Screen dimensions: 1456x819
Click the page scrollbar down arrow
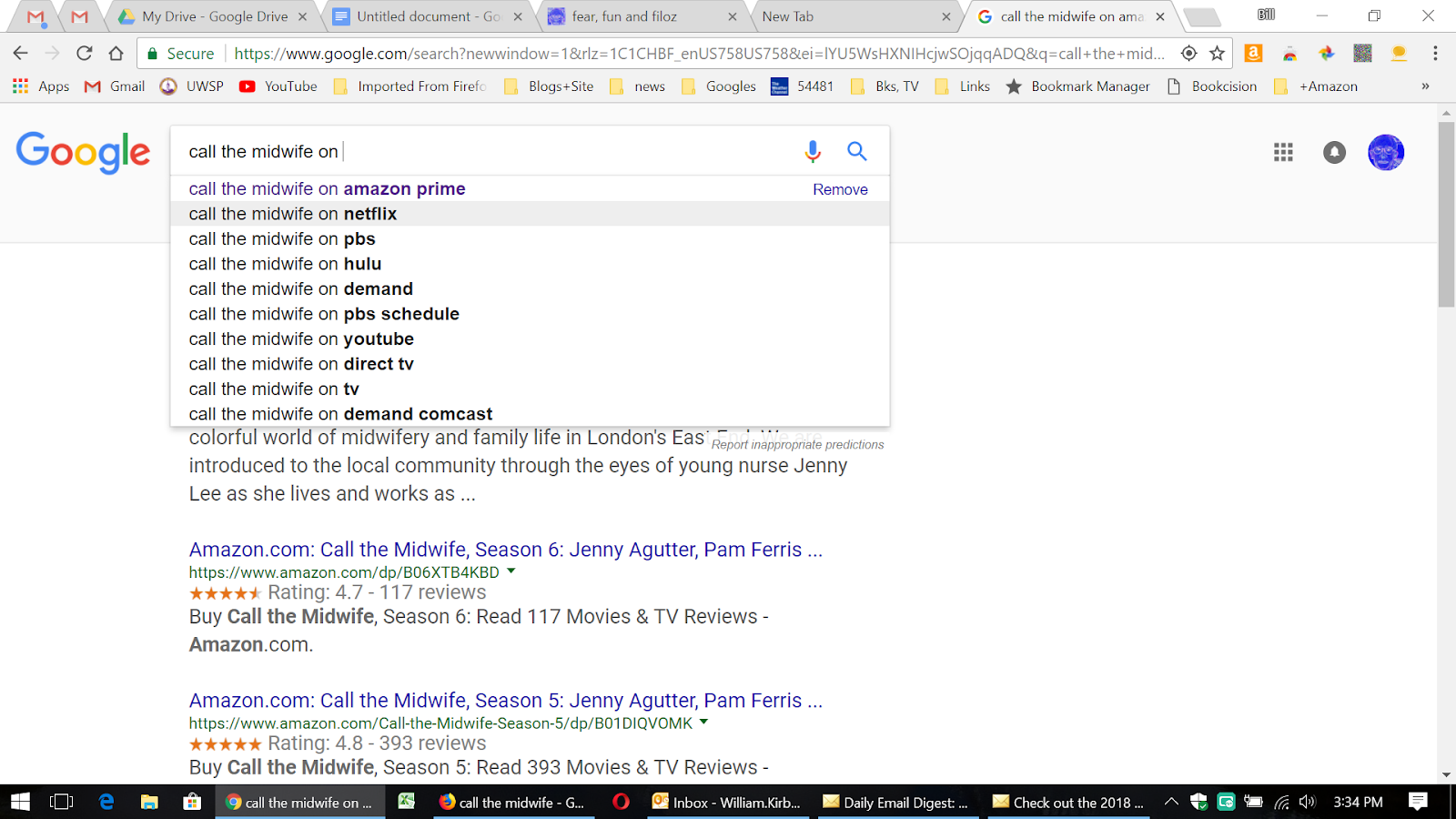(1446, 775)
